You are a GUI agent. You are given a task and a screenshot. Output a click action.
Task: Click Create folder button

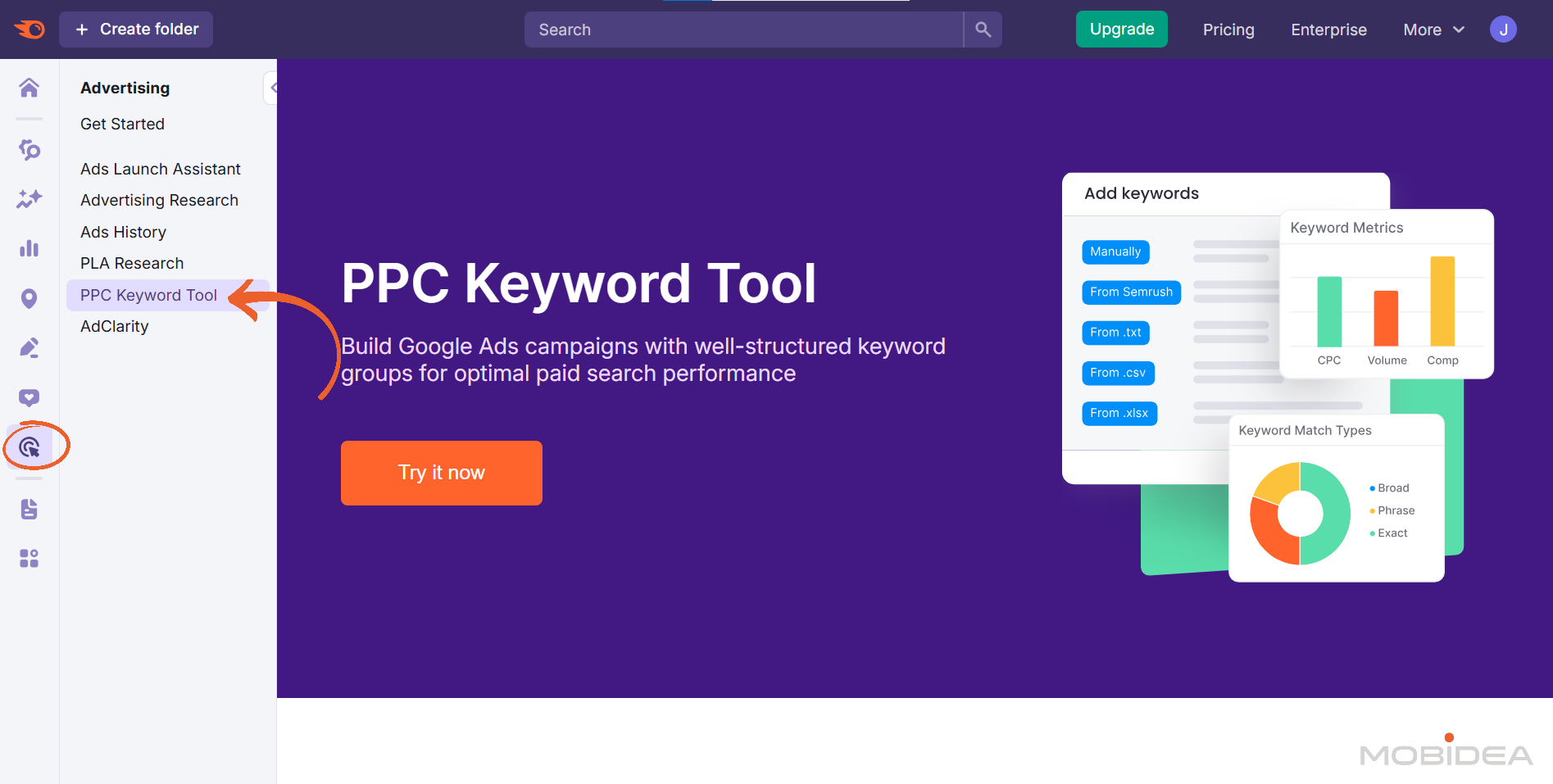tap(136, 29)
